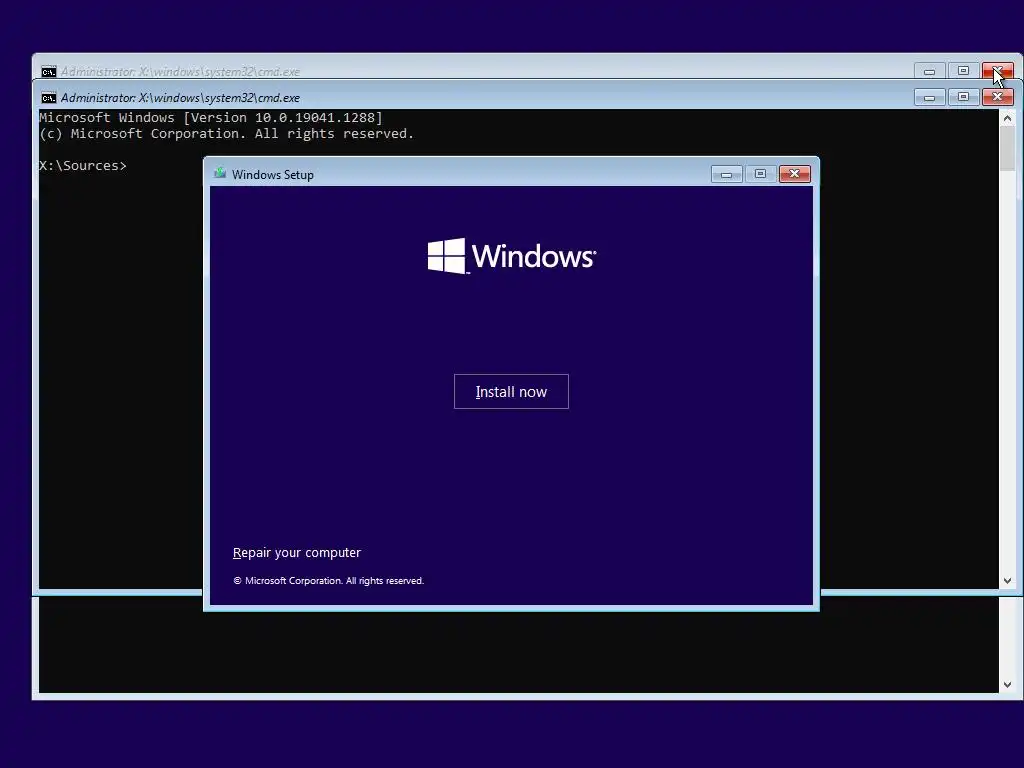Click scroll-up arrow in front cmd window

pyautogui.click(x=1007, y=118)
